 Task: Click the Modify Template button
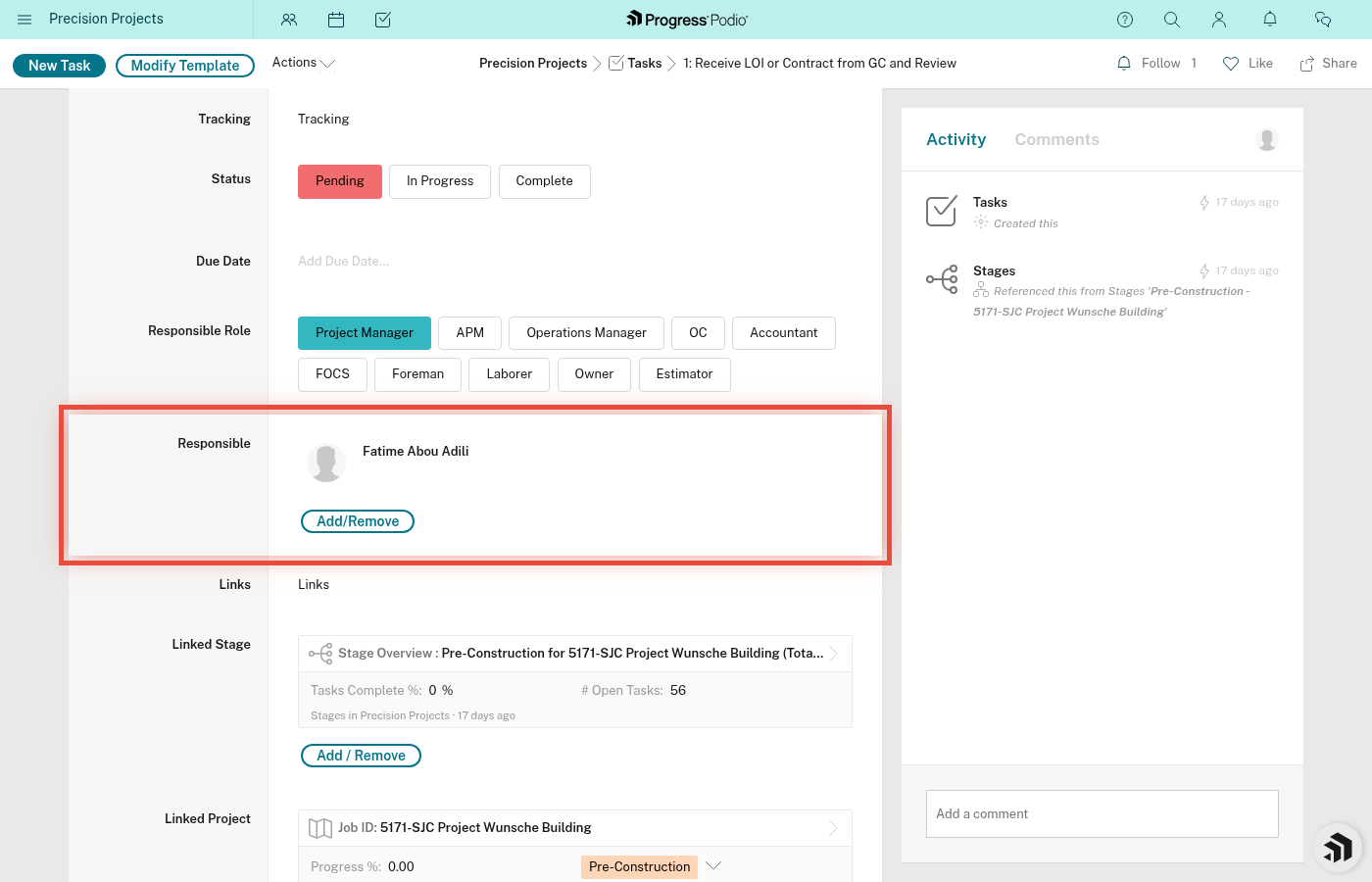(x=184, y=65)
